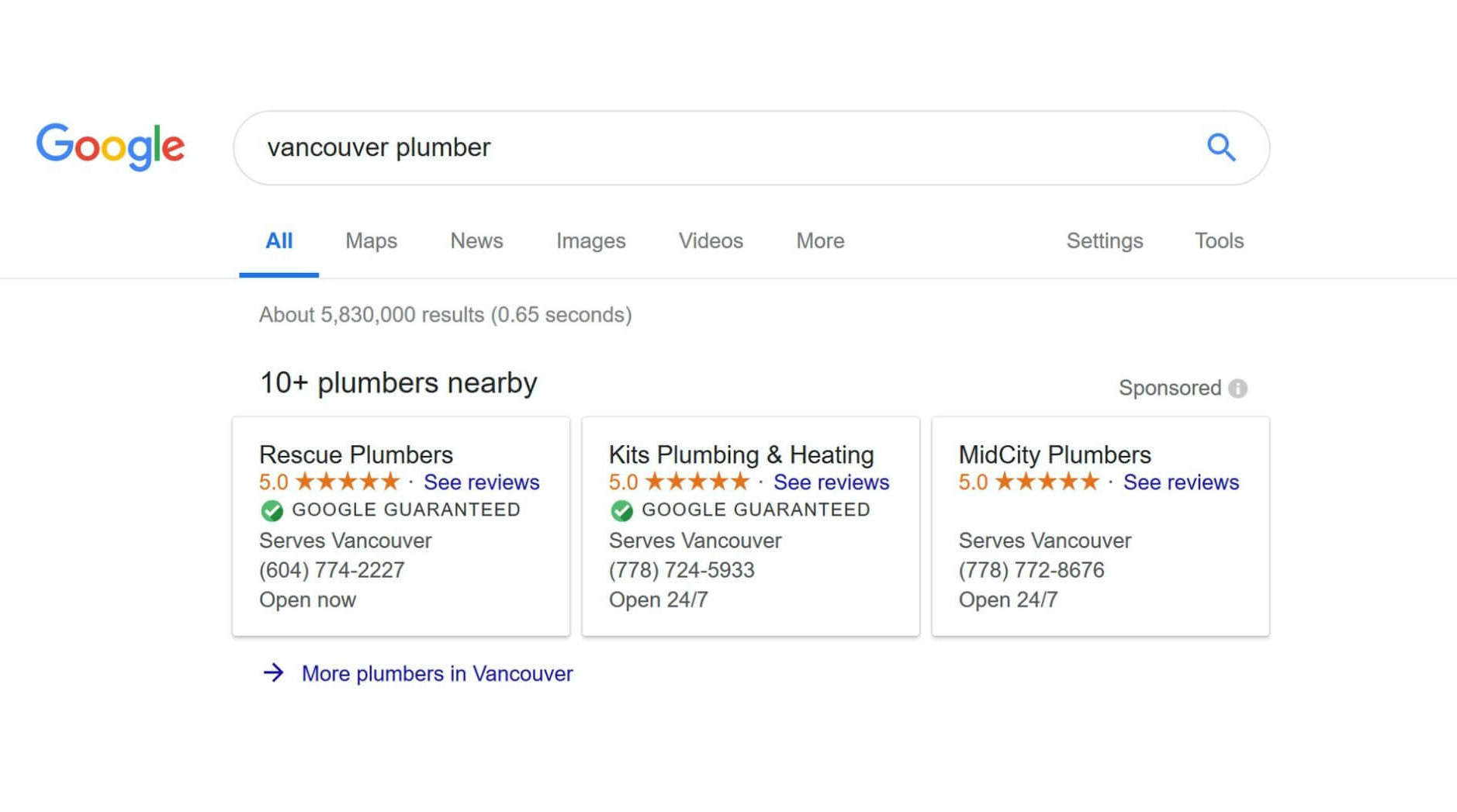Click phone number (604) 774-2227
The width and height of the screenshot is (1457, 812).
pos(332,570)
